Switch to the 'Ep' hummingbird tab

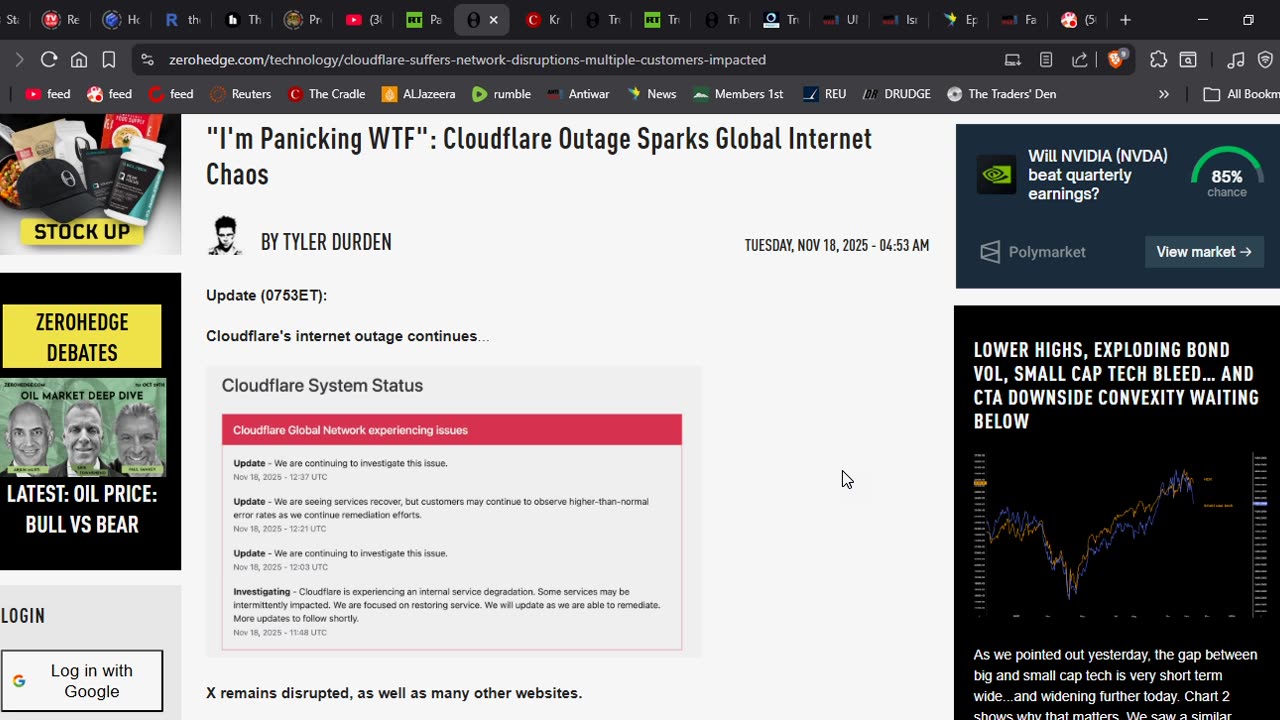tap(958, 19)
